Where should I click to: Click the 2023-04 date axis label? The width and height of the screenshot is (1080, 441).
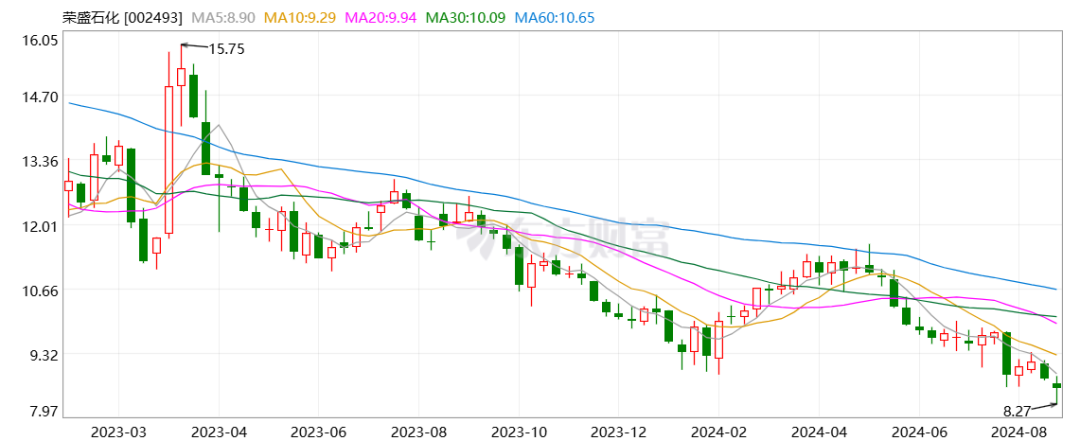pos(219,431)
